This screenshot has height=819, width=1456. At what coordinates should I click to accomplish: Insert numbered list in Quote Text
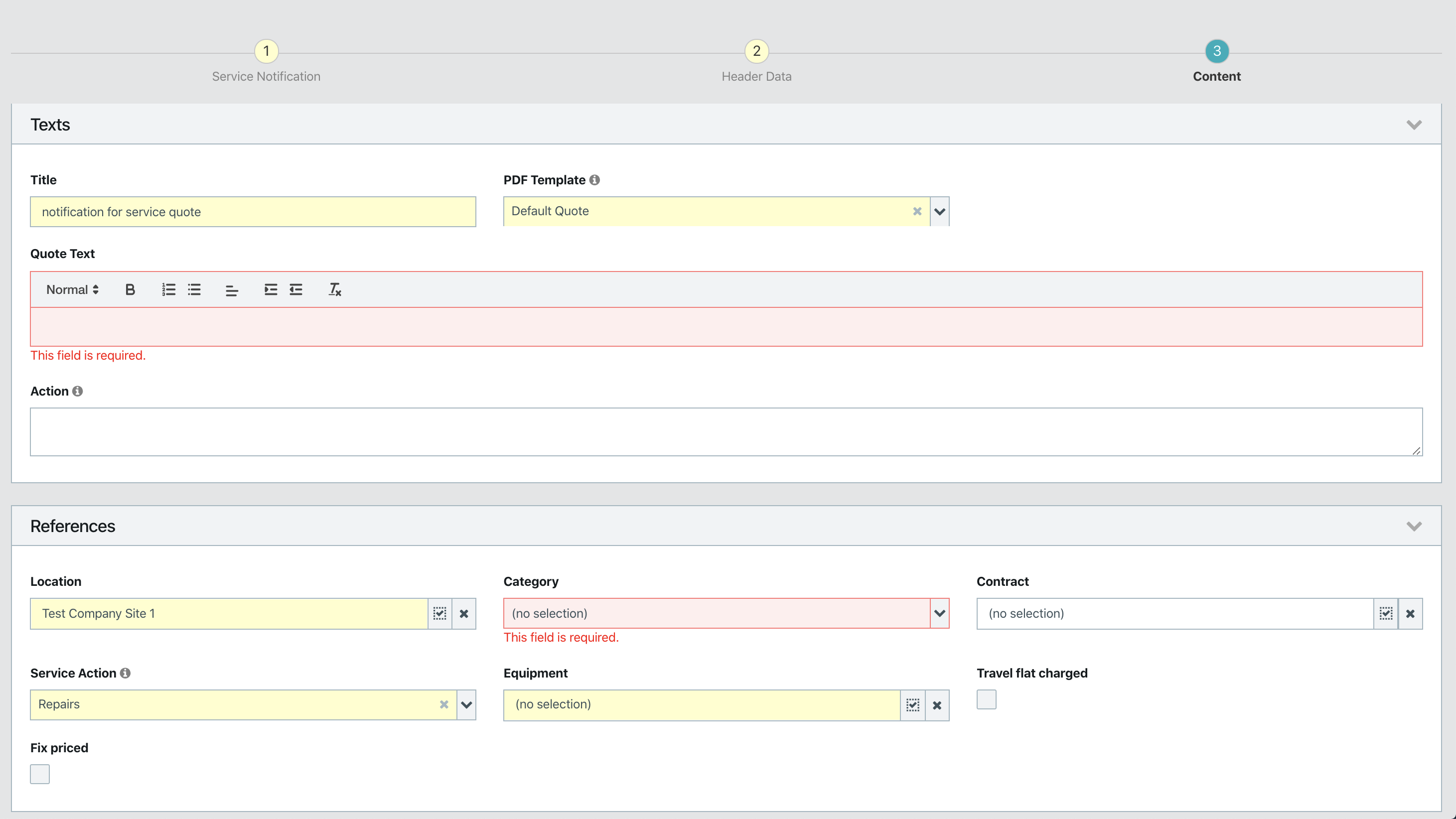[168, 290]
